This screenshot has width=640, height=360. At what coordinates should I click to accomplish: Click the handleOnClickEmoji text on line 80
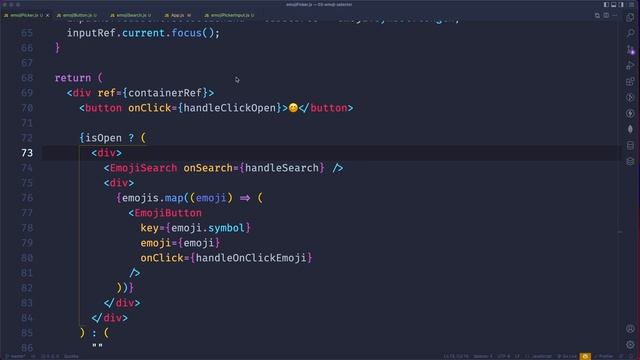pos(251,258)
